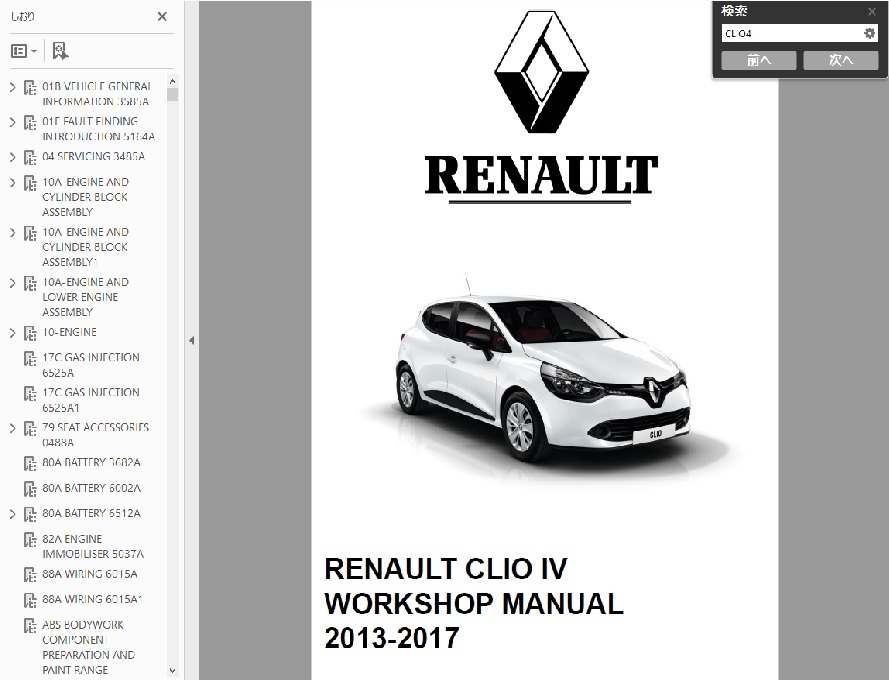Open search options gear icon
Screen dimensions: 889x680
[x=869, y=33]
